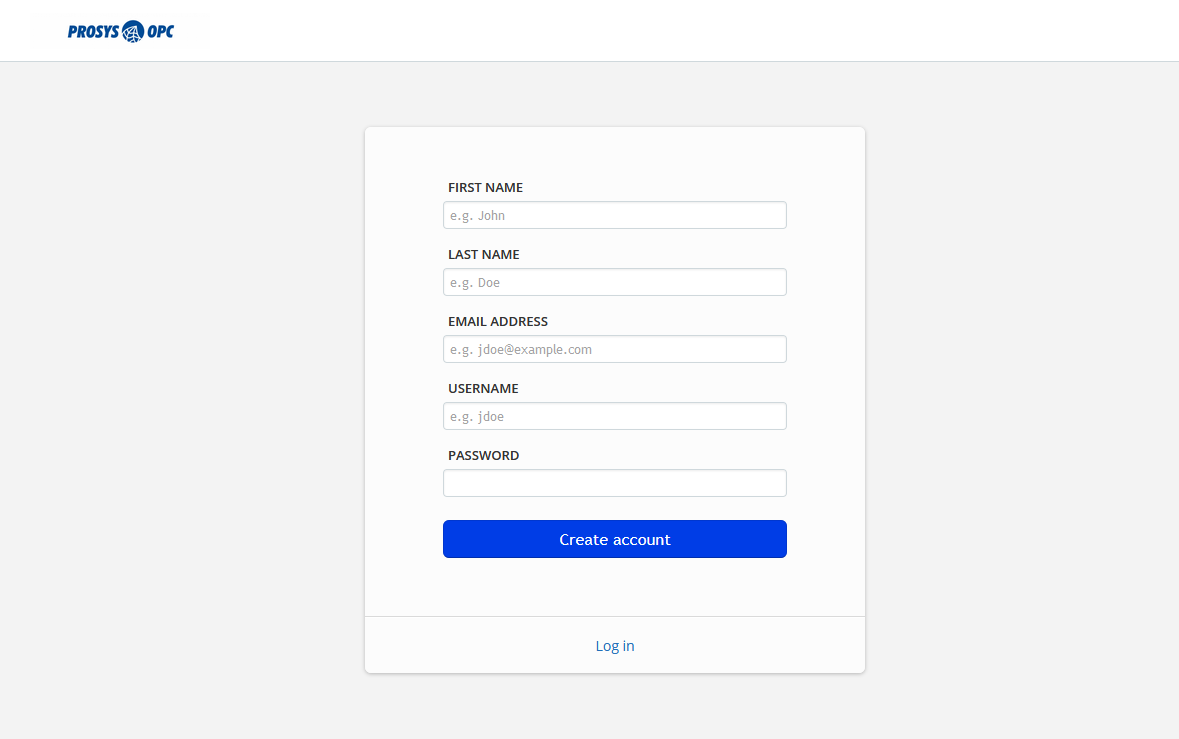
Task: Click blank card area below Create account
Action: click(614, 587)
